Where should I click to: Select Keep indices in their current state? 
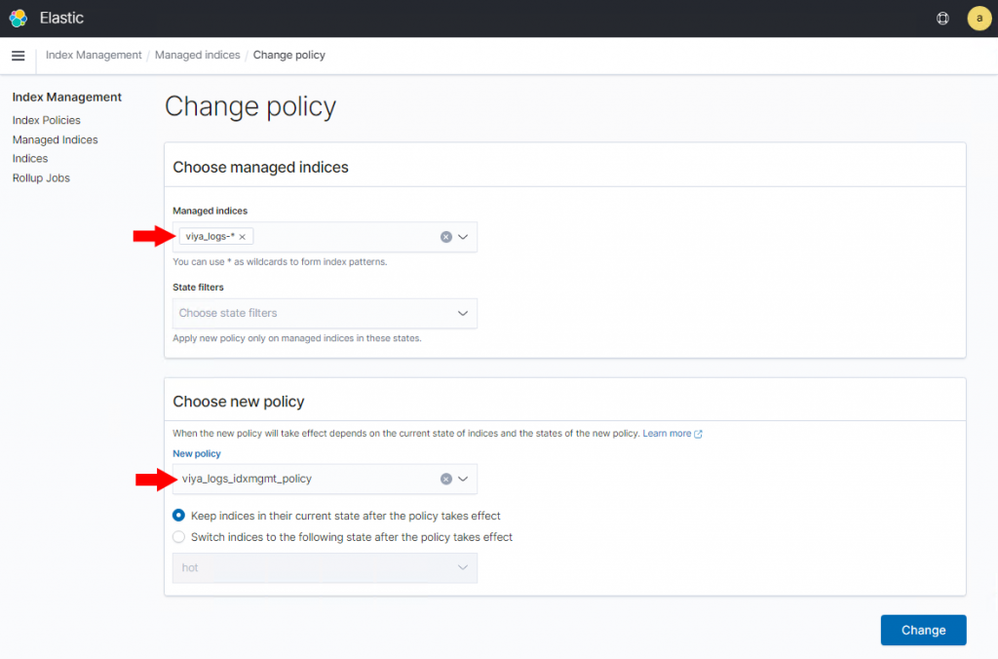(179, 516)
